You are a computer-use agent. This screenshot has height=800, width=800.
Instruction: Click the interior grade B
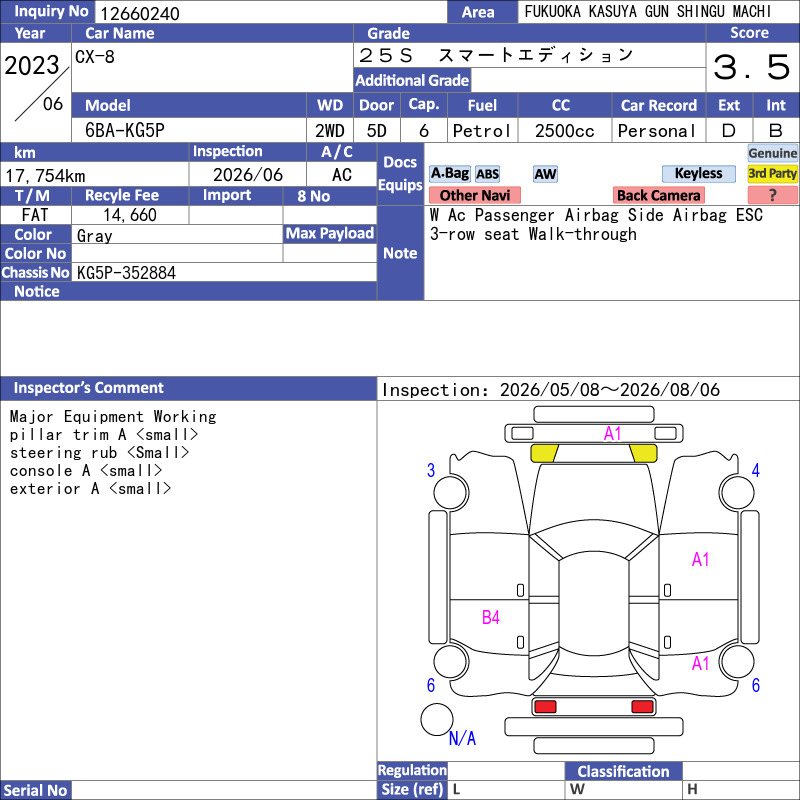pos(776,131)
